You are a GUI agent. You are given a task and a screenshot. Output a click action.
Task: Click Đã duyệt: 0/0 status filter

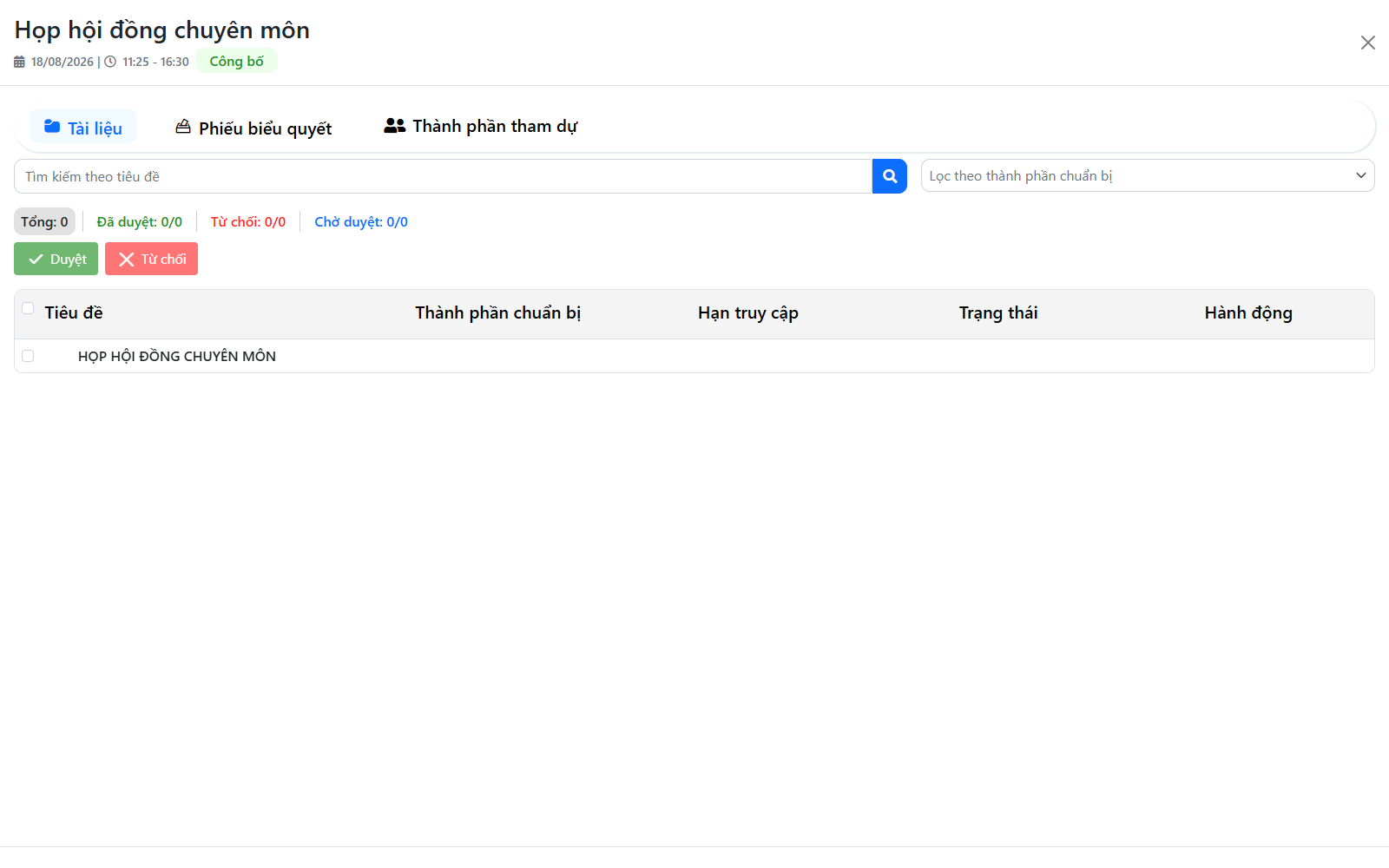(140, 221)
